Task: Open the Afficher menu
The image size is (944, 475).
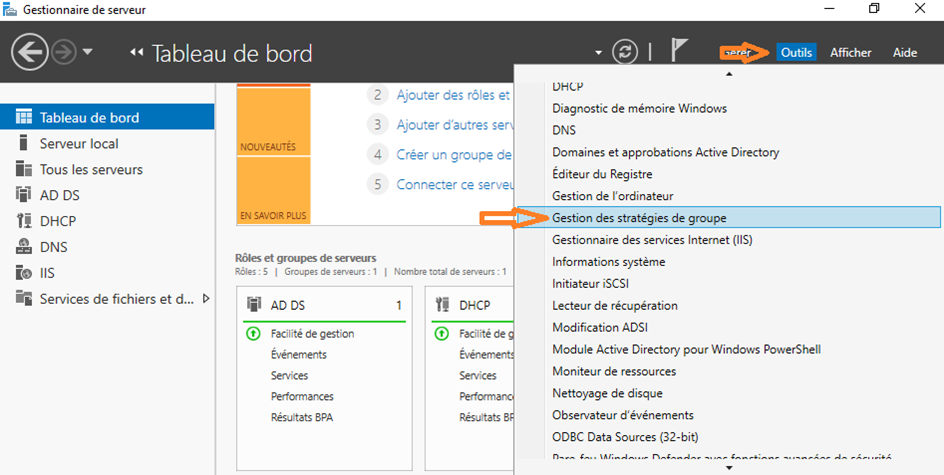Action: pyautogui.click(x=851, y=53)
